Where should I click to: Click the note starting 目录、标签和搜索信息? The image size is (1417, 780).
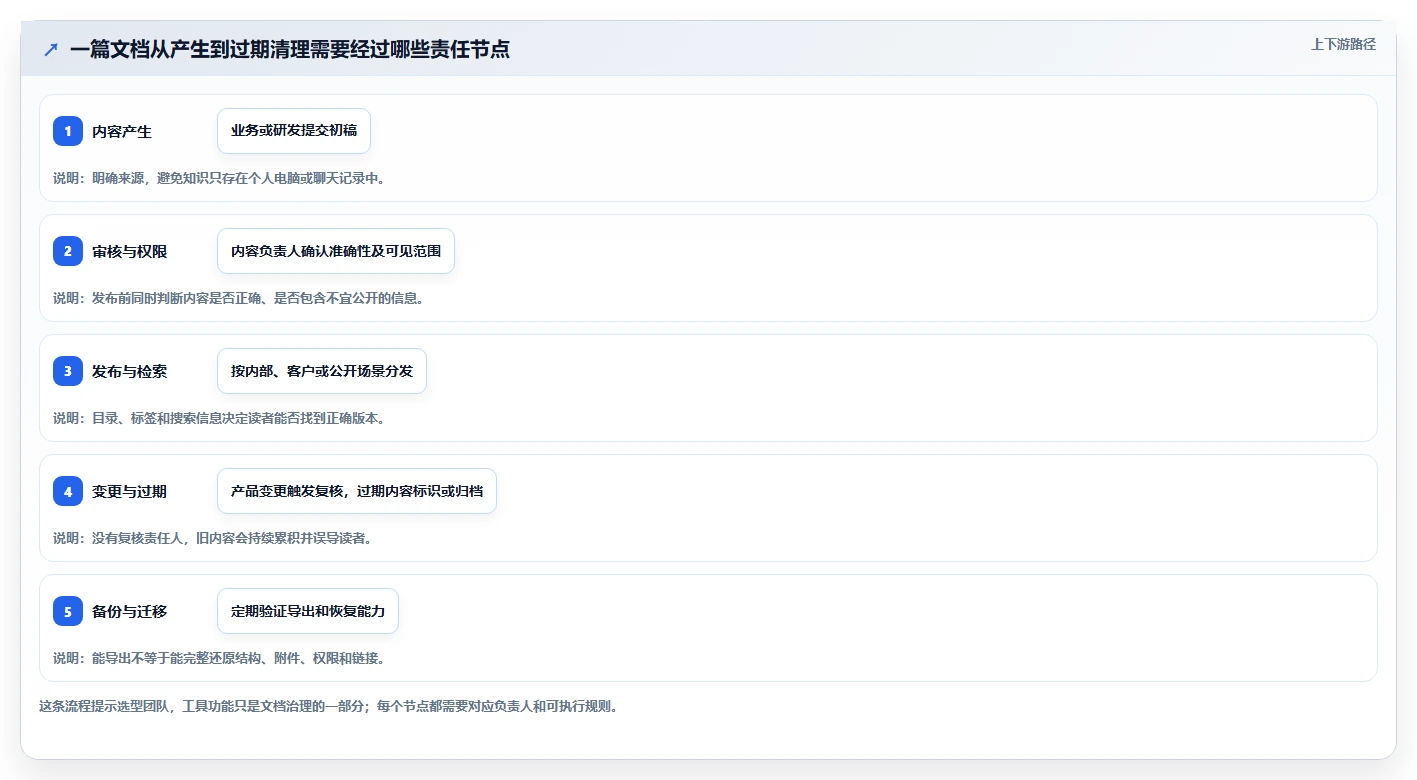(219, 418)
